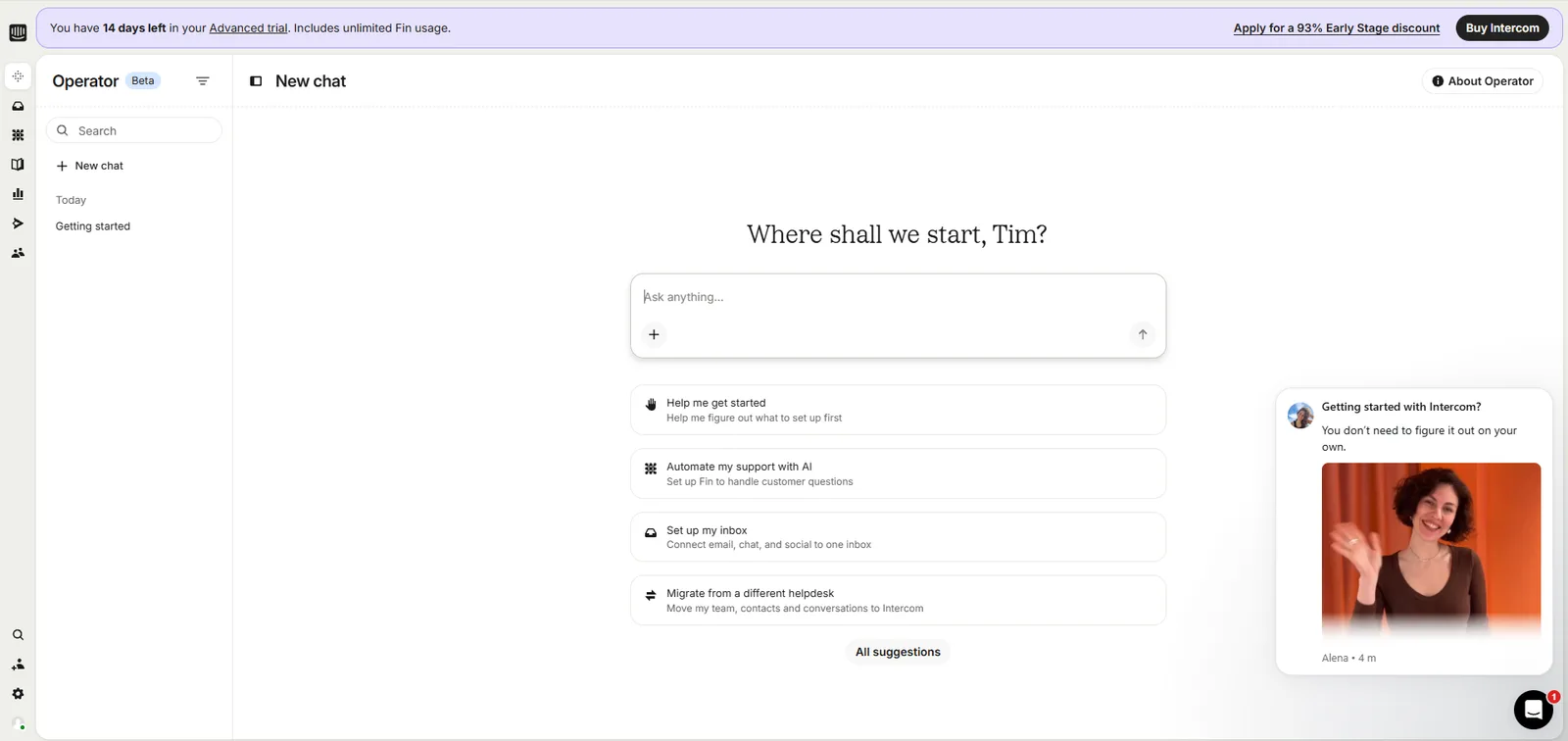
Task: Select Migrate from a different helpdesk suggestion
Action: tap(898, 601)
